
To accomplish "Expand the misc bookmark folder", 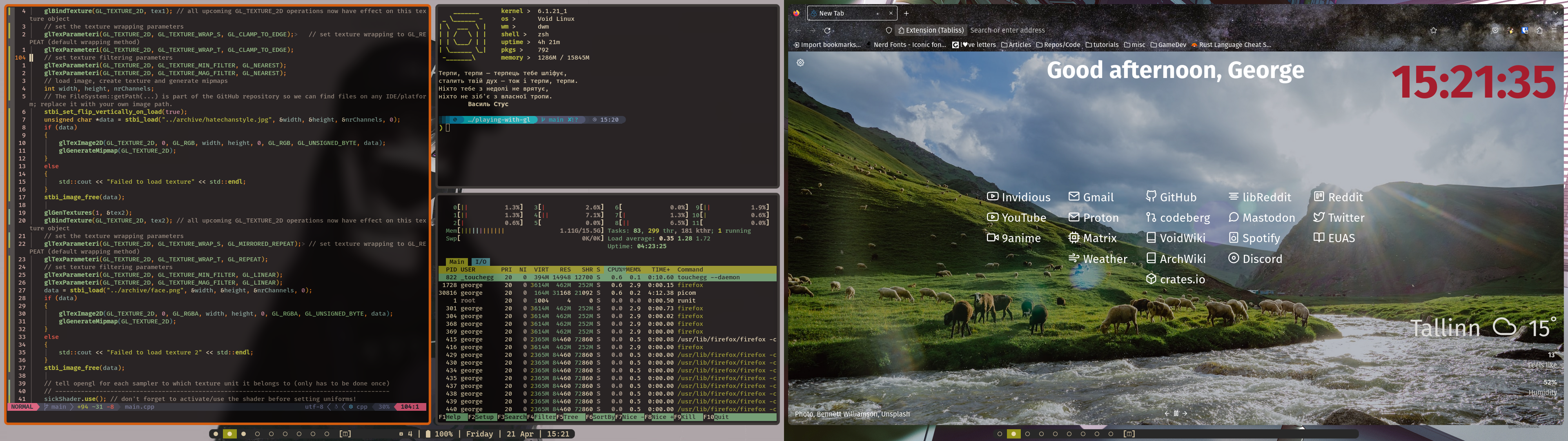I will click(x=1135, y=45).
